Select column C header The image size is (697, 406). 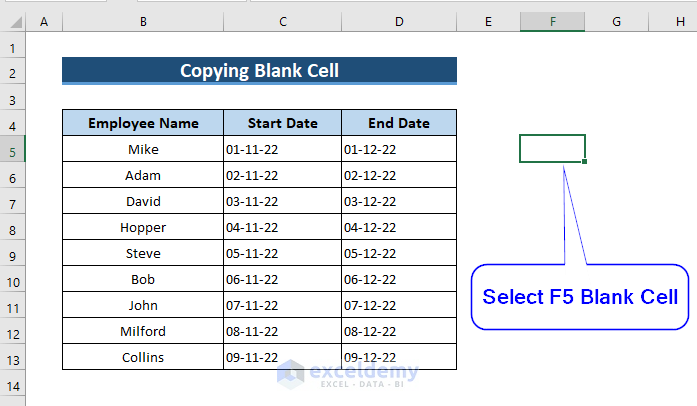tap(282, 21)
